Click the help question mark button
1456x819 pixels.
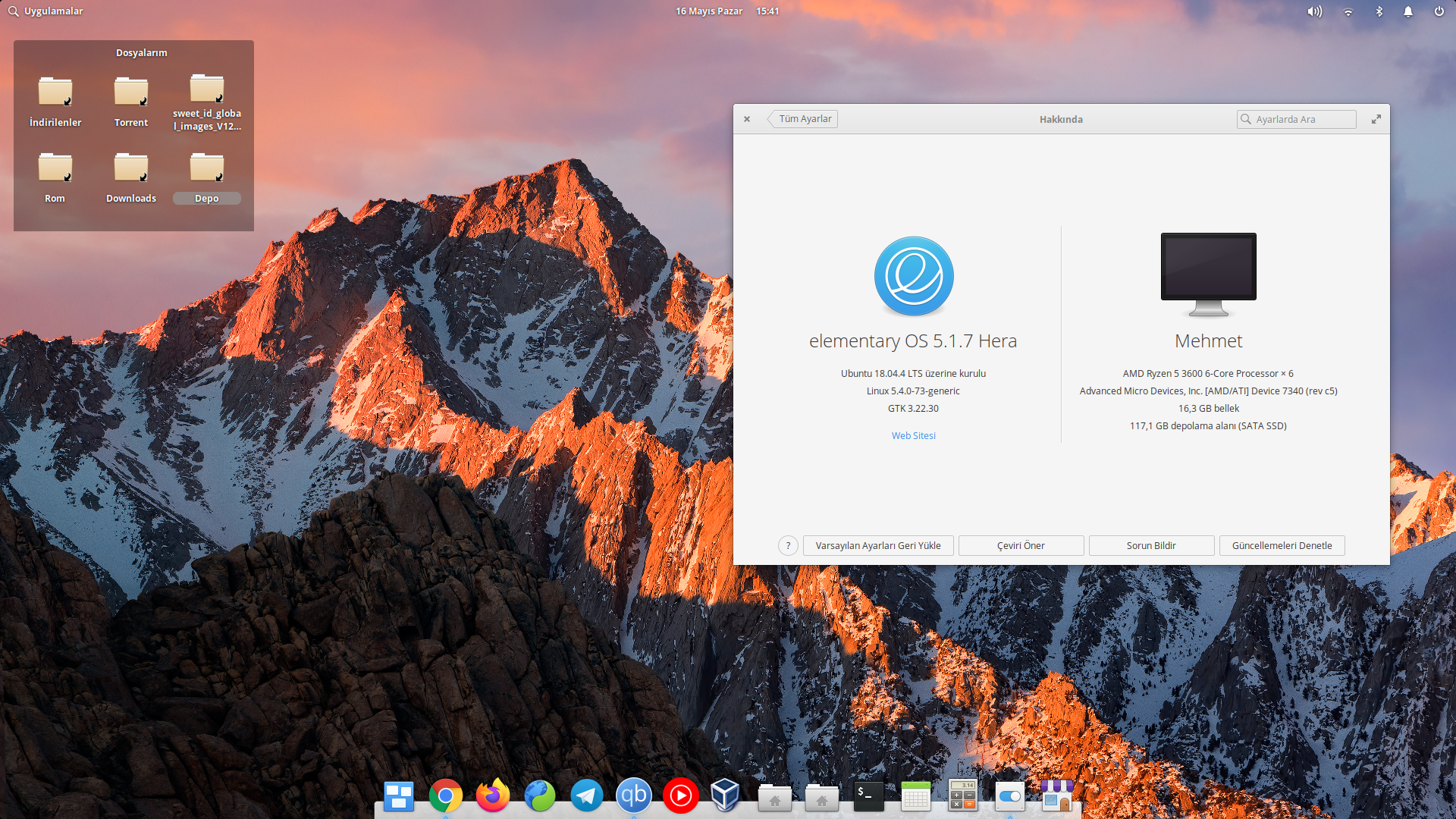tap(788, 545)
